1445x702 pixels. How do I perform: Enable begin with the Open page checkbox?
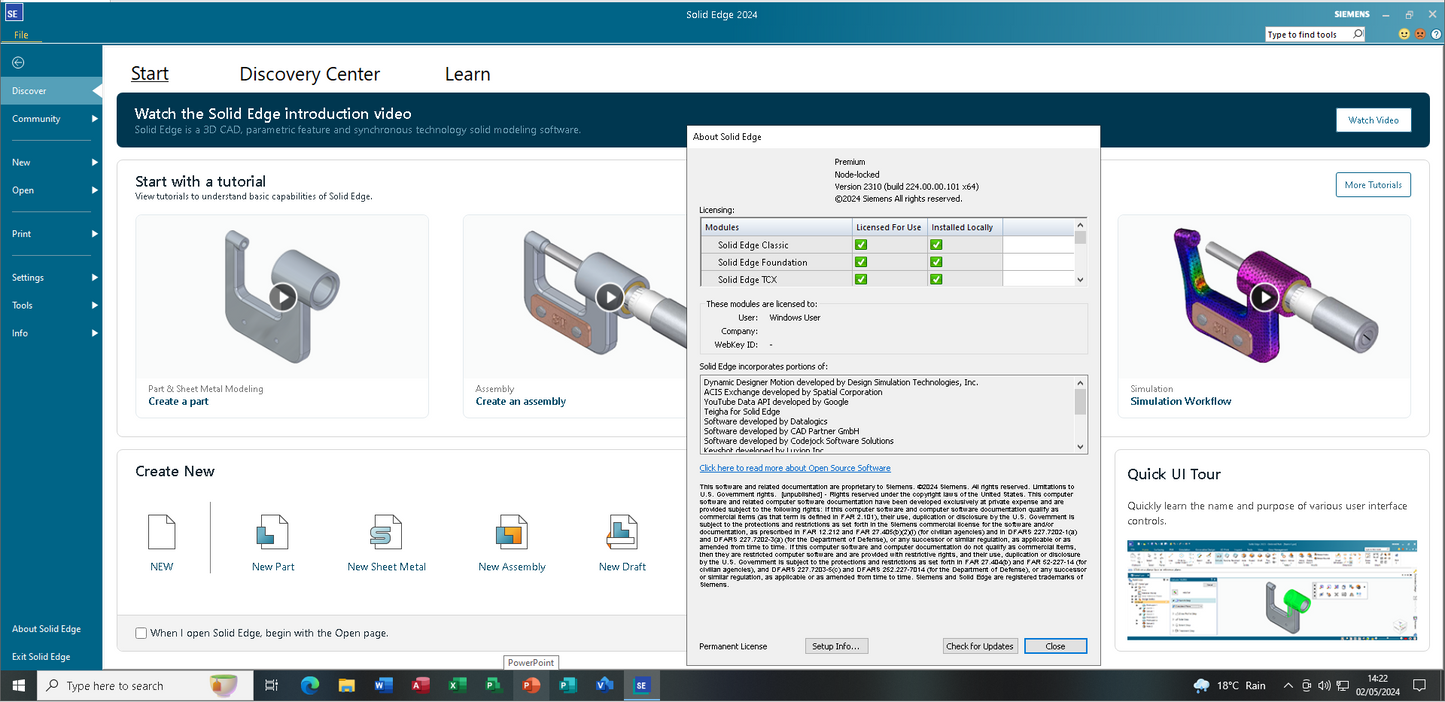pyautogui.click(x=142, y=633)
